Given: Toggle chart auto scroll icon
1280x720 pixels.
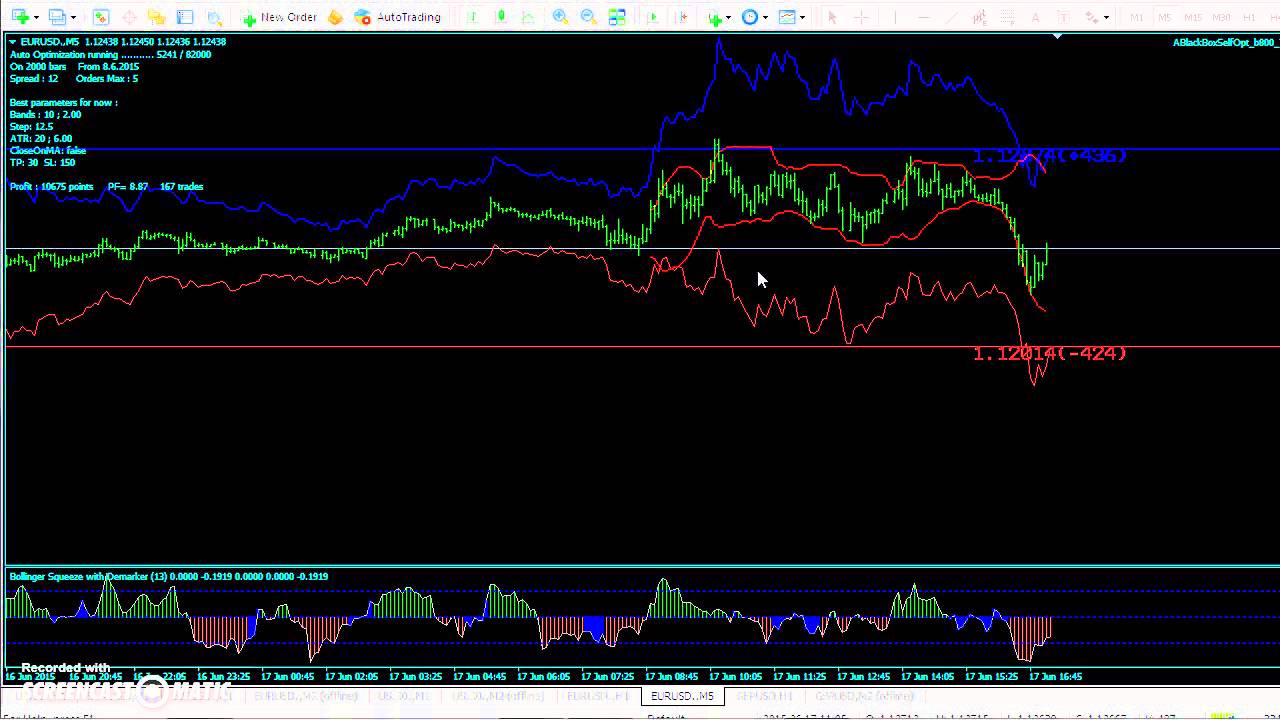Looking at the screenshot, I should click(x=653, y=17).
